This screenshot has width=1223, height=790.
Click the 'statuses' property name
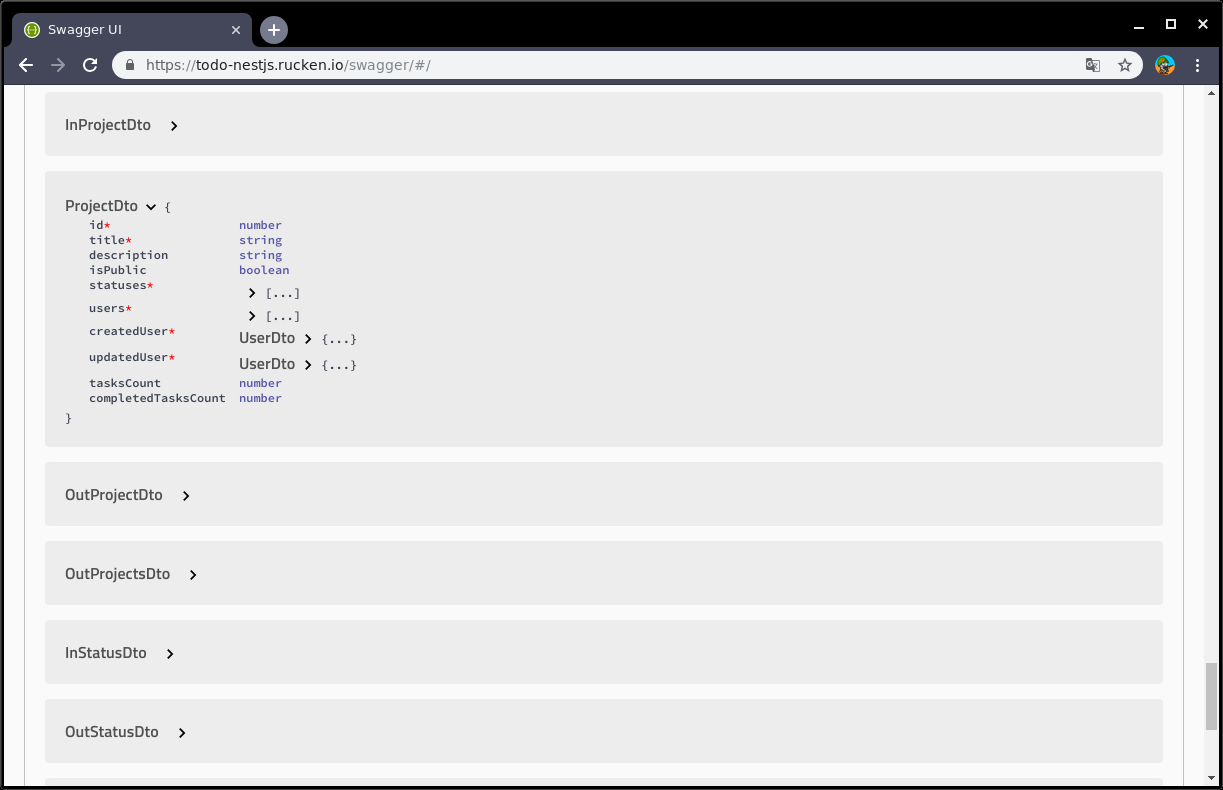click(x=118, y=285)
